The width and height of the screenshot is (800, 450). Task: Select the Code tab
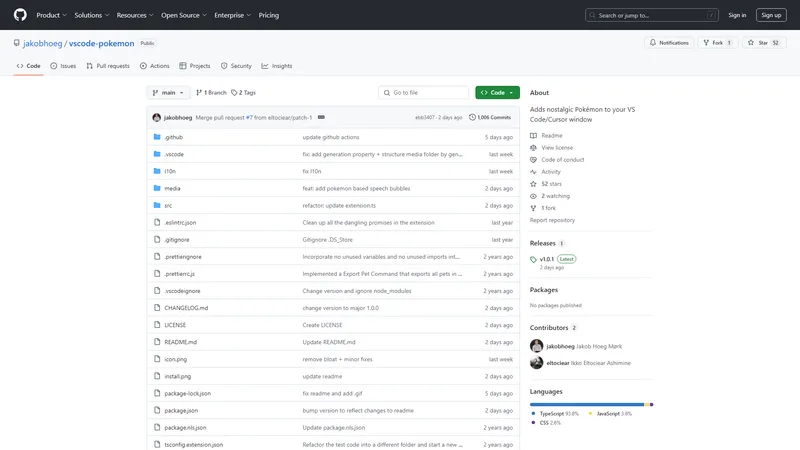click(29, 66)
